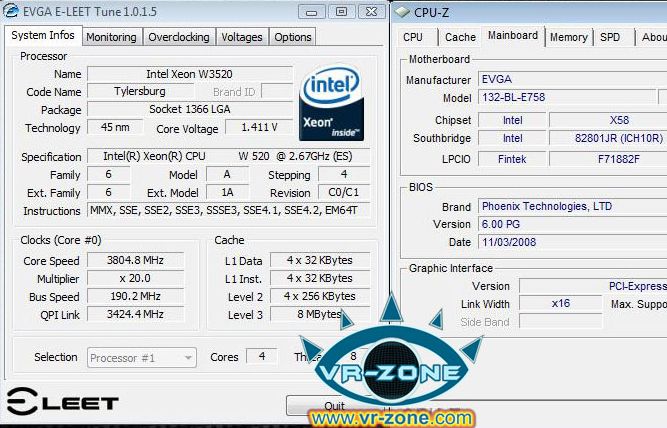The height and width of the screenshot is (428, 667).
Task: Open the CPU tab in CPU-Z
Action: [x=413, y=37]
